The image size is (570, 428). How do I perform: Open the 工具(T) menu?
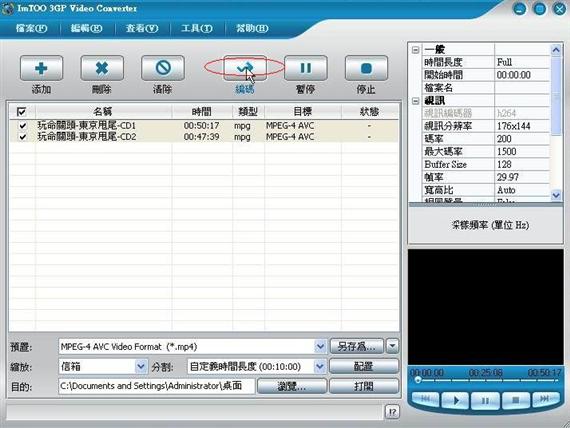197,28
